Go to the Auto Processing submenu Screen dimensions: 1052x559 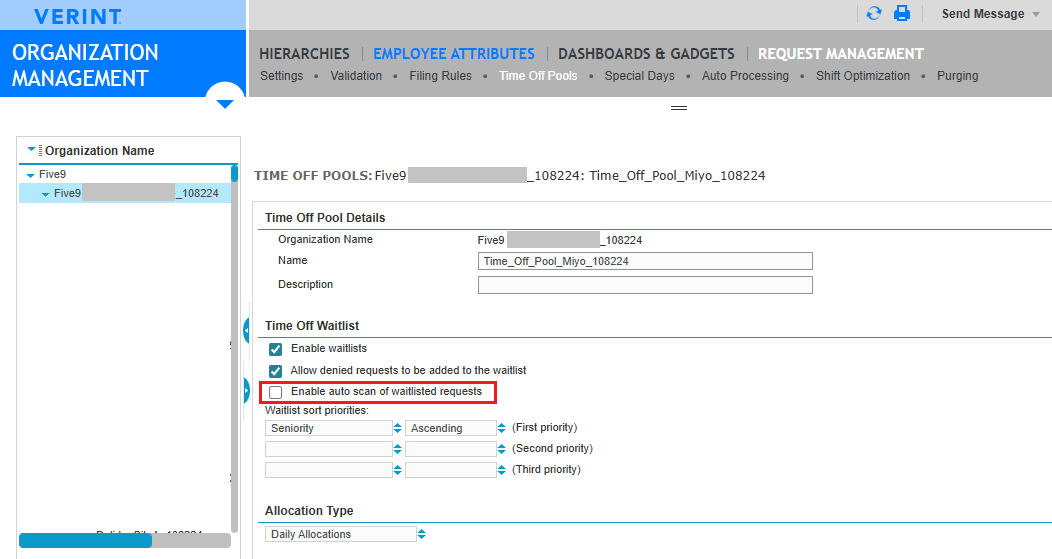pyautogui.click(x=745, y=76)
